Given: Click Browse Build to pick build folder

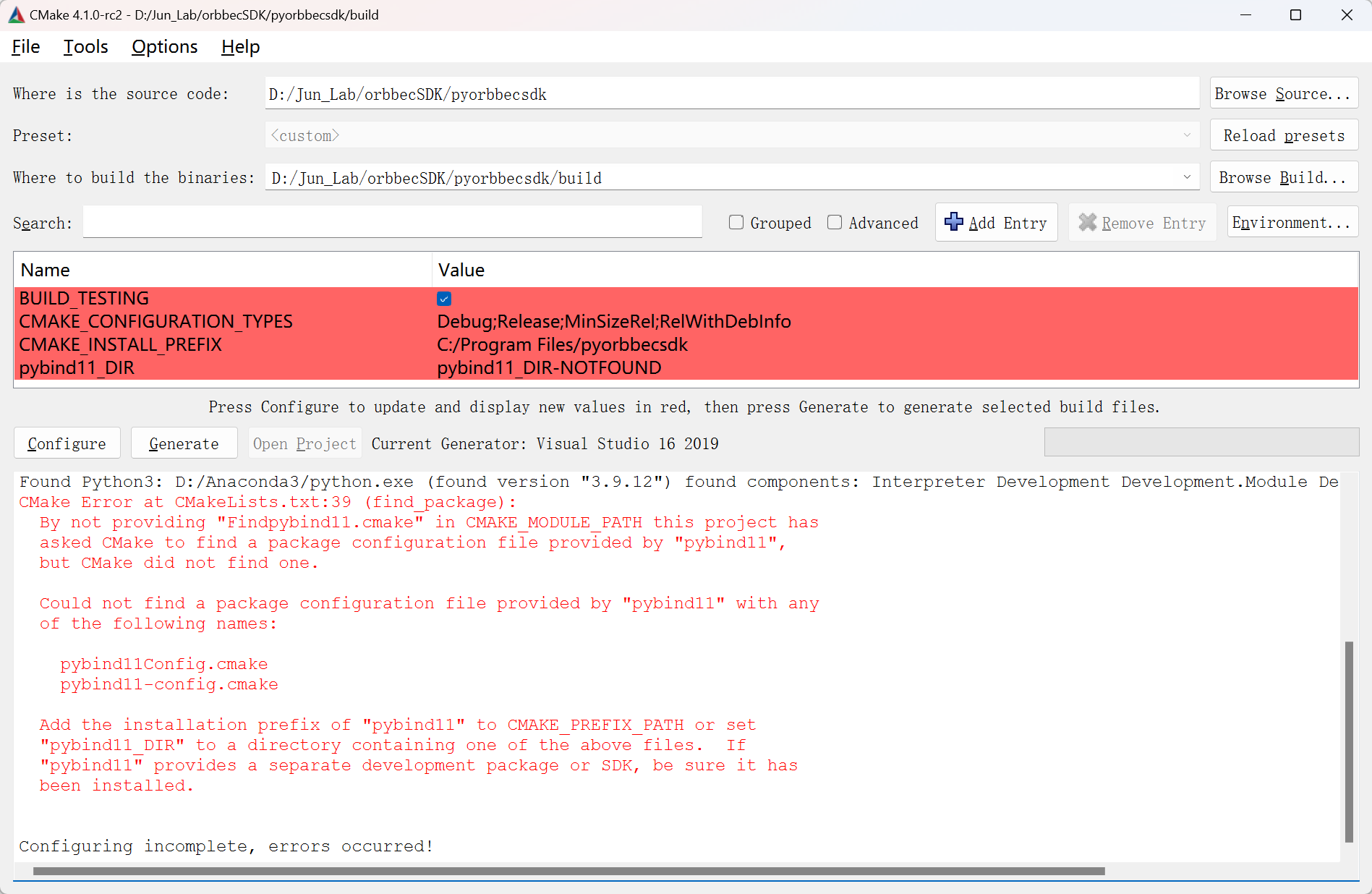Looking at the screenshot, I should [x=1283, y=177].
